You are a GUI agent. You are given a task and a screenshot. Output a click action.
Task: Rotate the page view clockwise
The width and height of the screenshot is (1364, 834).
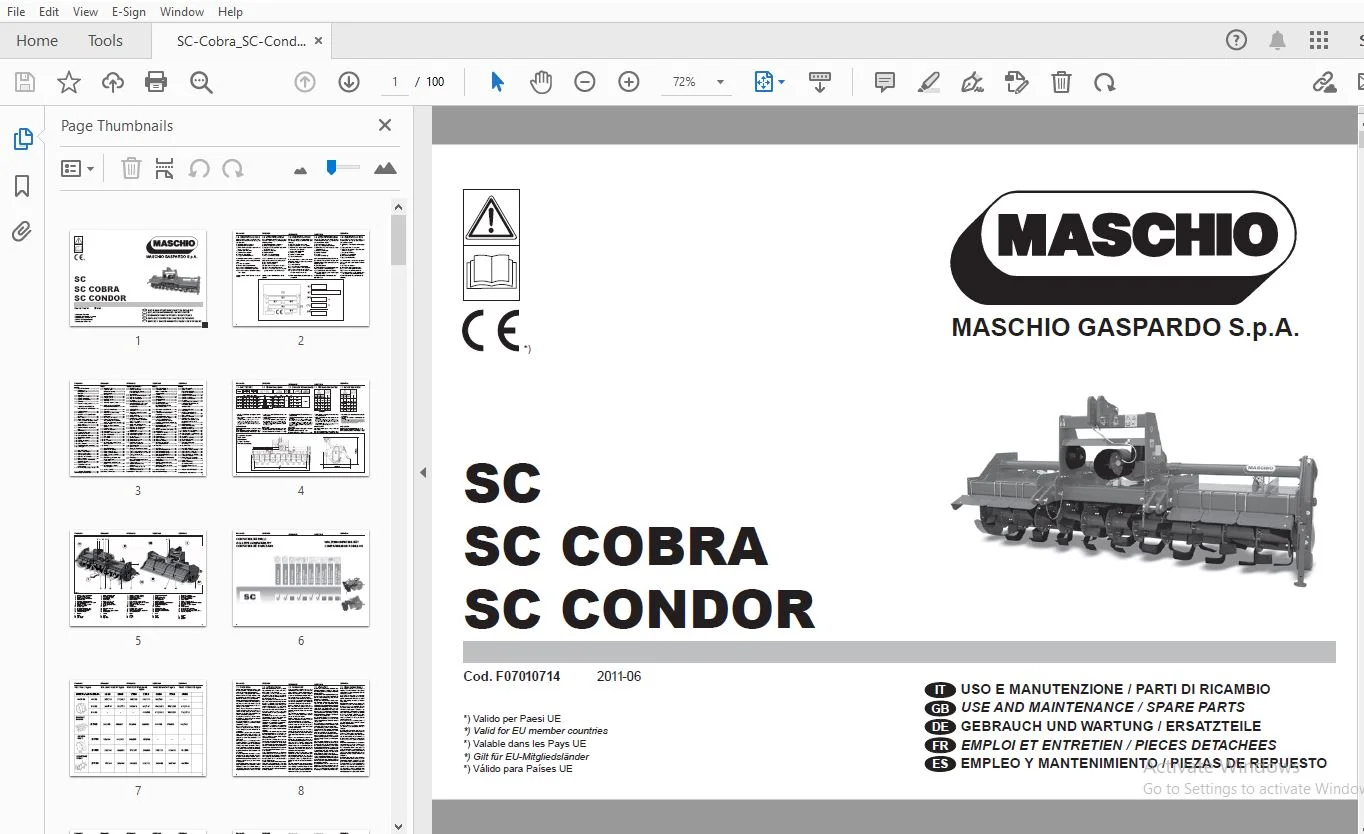(x=1105, y=82)
